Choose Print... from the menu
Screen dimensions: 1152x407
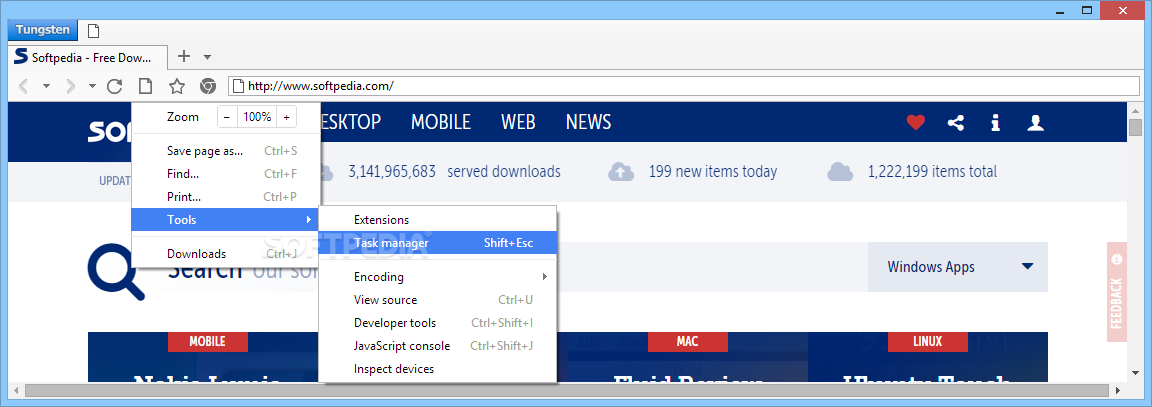[x=226, y=197]
